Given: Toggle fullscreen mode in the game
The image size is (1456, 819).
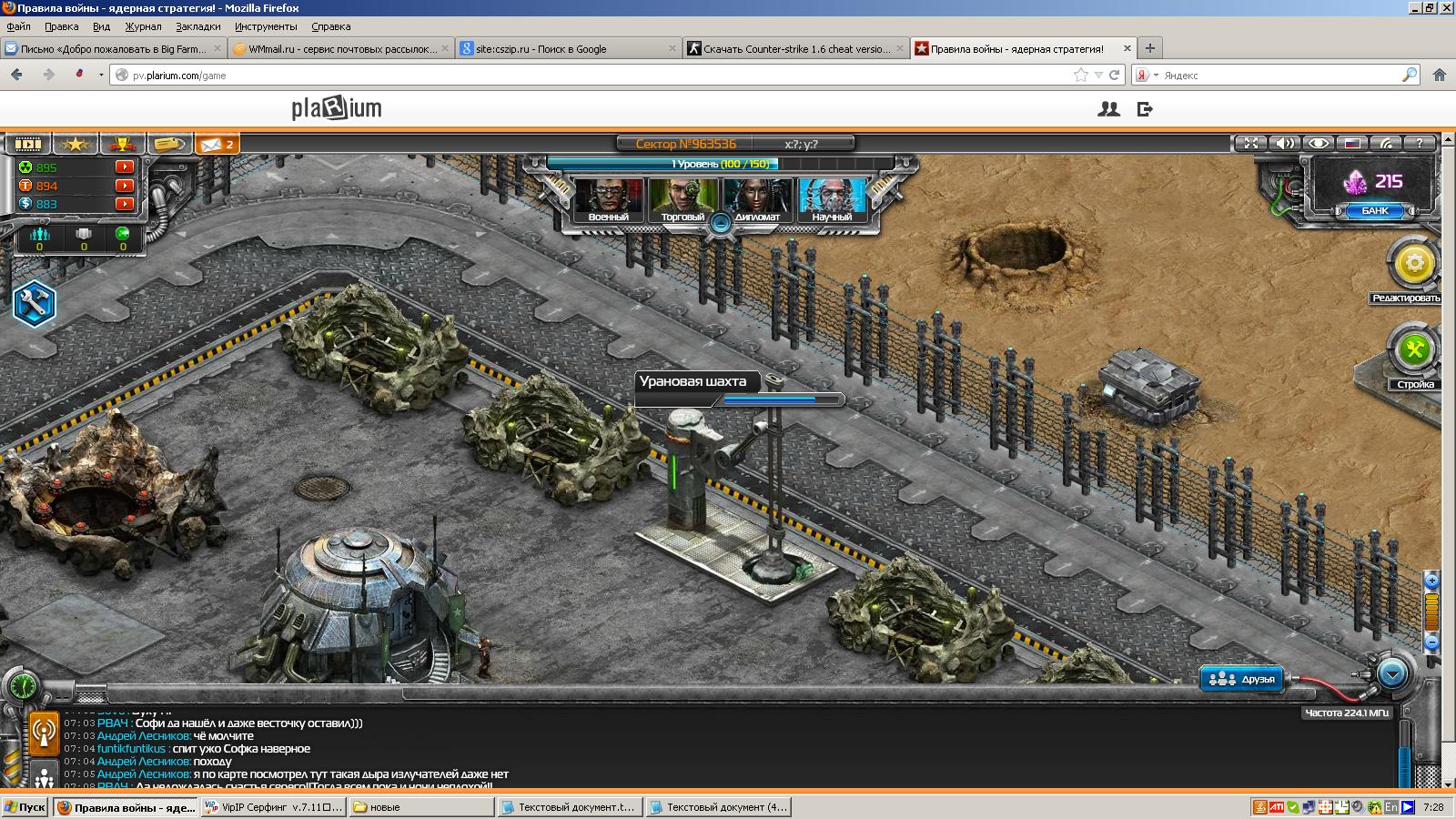Looking at the screenshot, I should point(1251,143).
